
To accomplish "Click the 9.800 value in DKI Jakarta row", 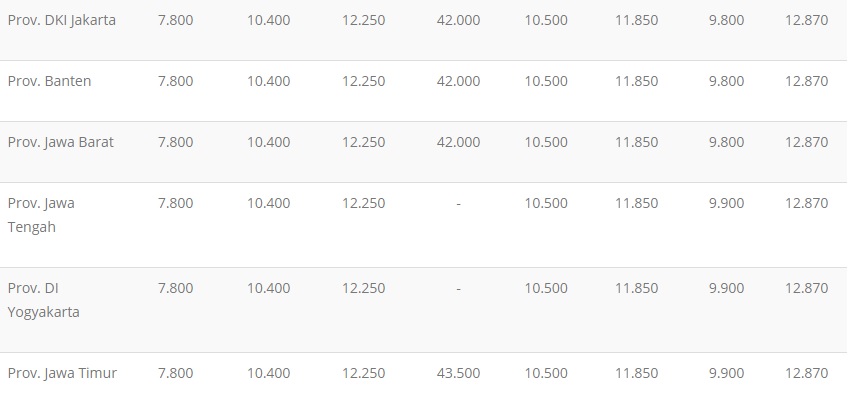I will [x=726, y=20].
